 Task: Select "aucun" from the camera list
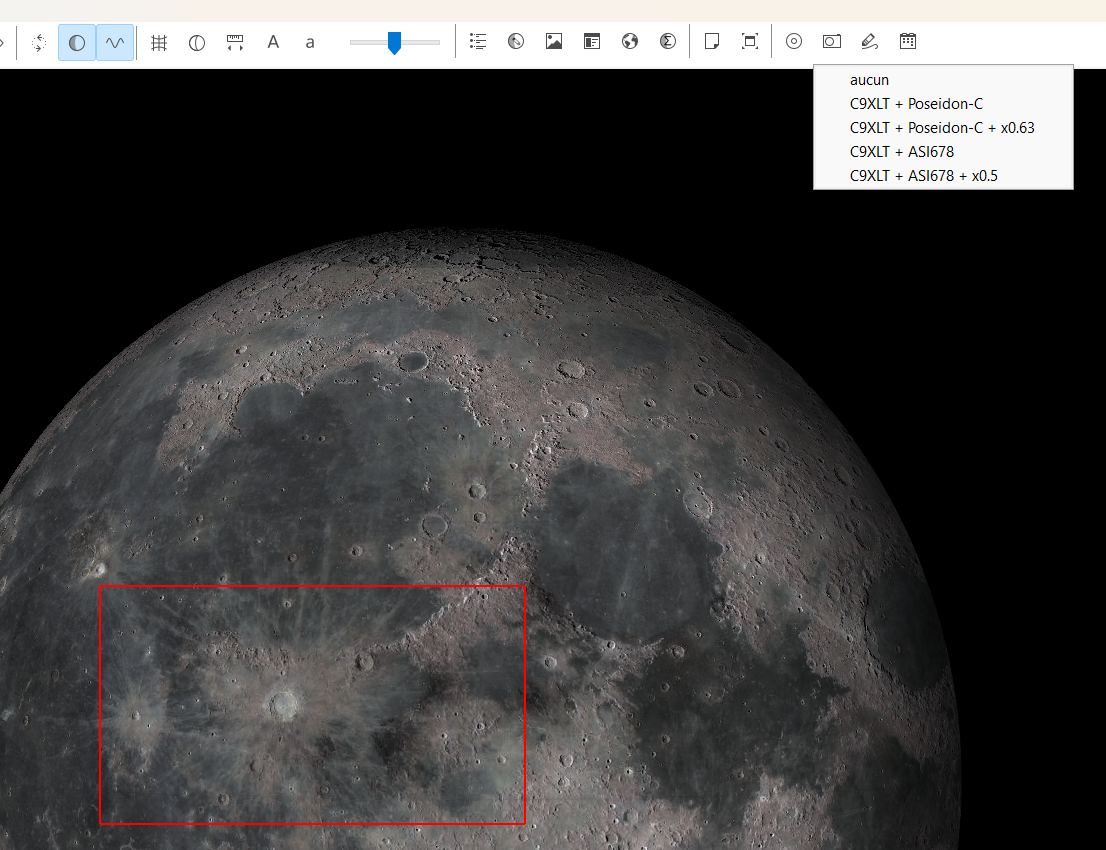[x=869, y=80]
